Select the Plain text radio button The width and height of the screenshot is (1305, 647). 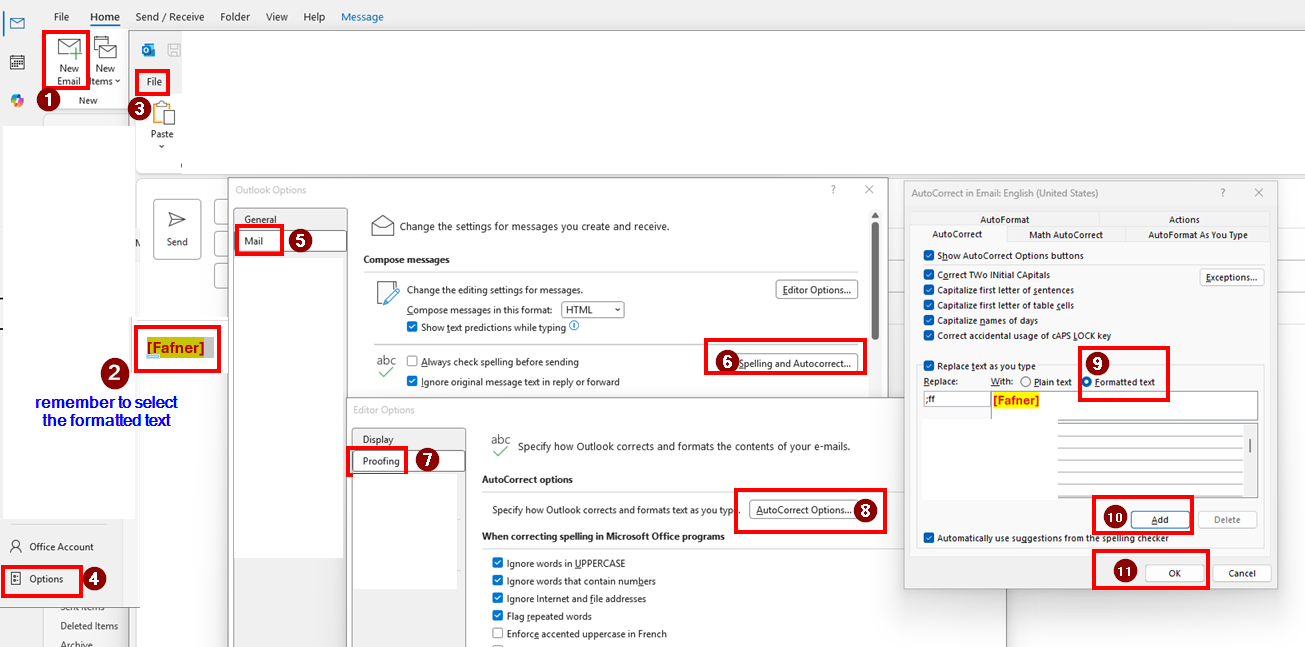coord(1026,382)
